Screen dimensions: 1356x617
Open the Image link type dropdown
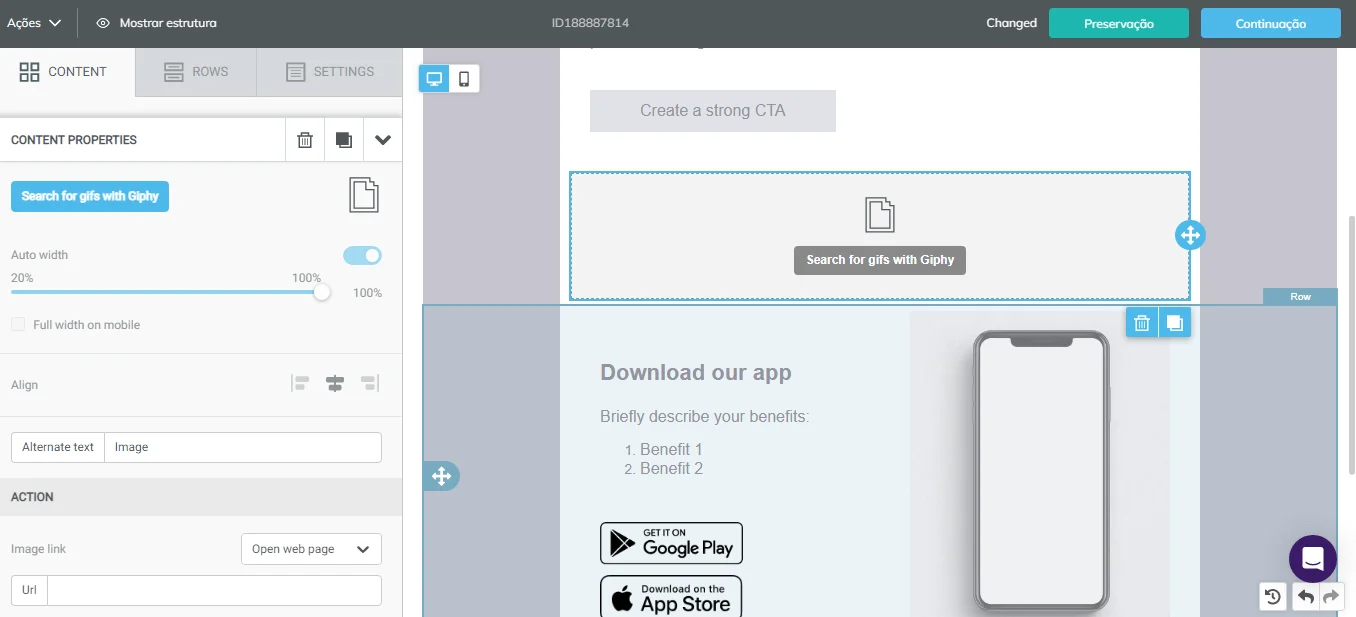(x=311, y=549)
